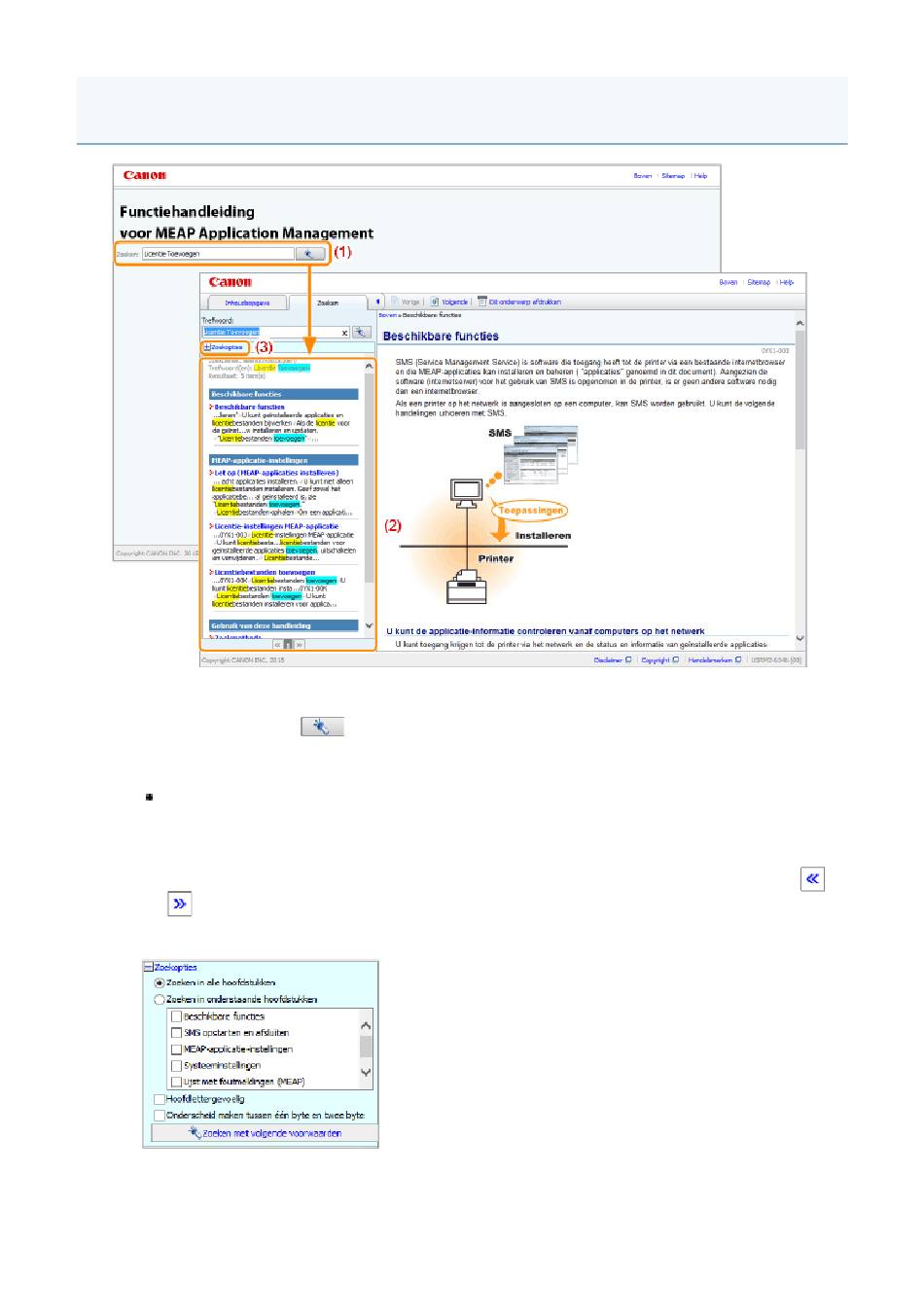Image resolution: width=924 pixels, height=1316 pixels.
Task: Click the MEAP-applicatie-instellingen results section header
Action: pos(284,460)
